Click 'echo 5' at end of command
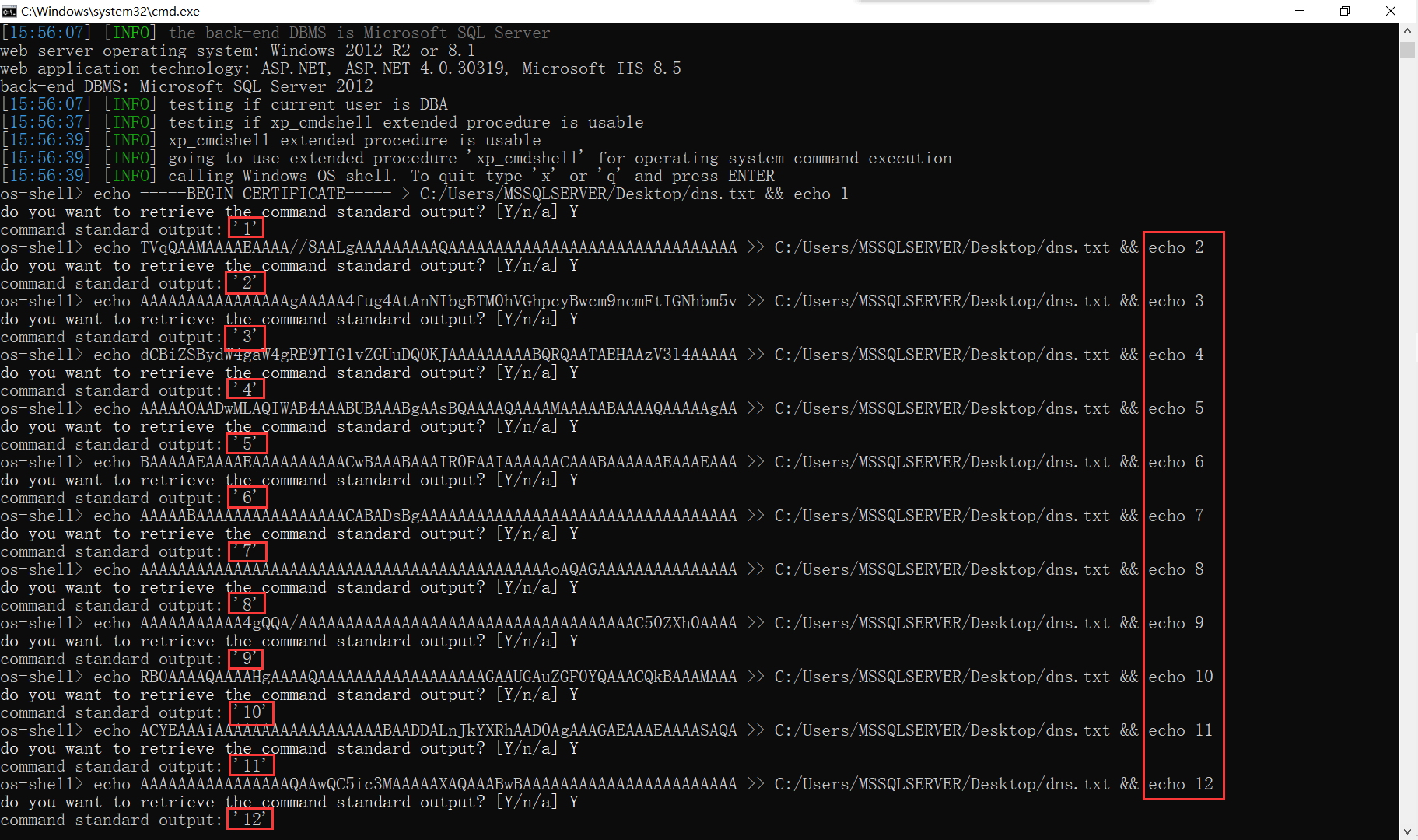 point(1176,408)
